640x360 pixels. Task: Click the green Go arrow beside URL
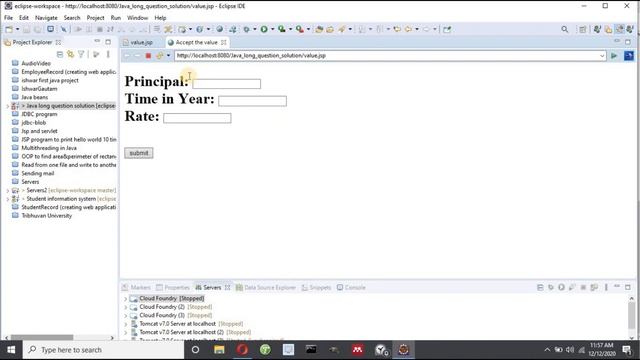point(614,56)
